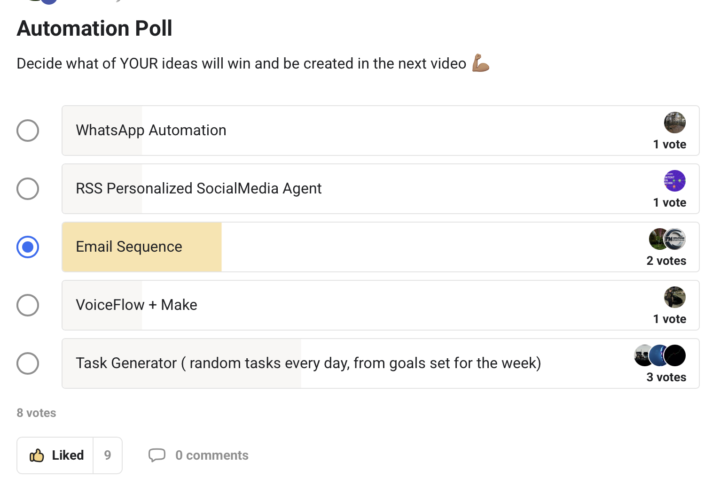
Task: Open the comments speech bubble icon
Action: tap(157, 455)
